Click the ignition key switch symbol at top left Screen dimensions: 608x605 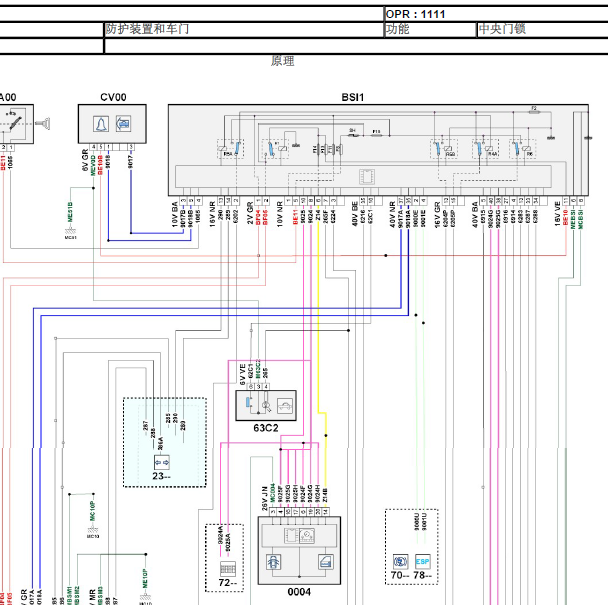click(16, 122)
